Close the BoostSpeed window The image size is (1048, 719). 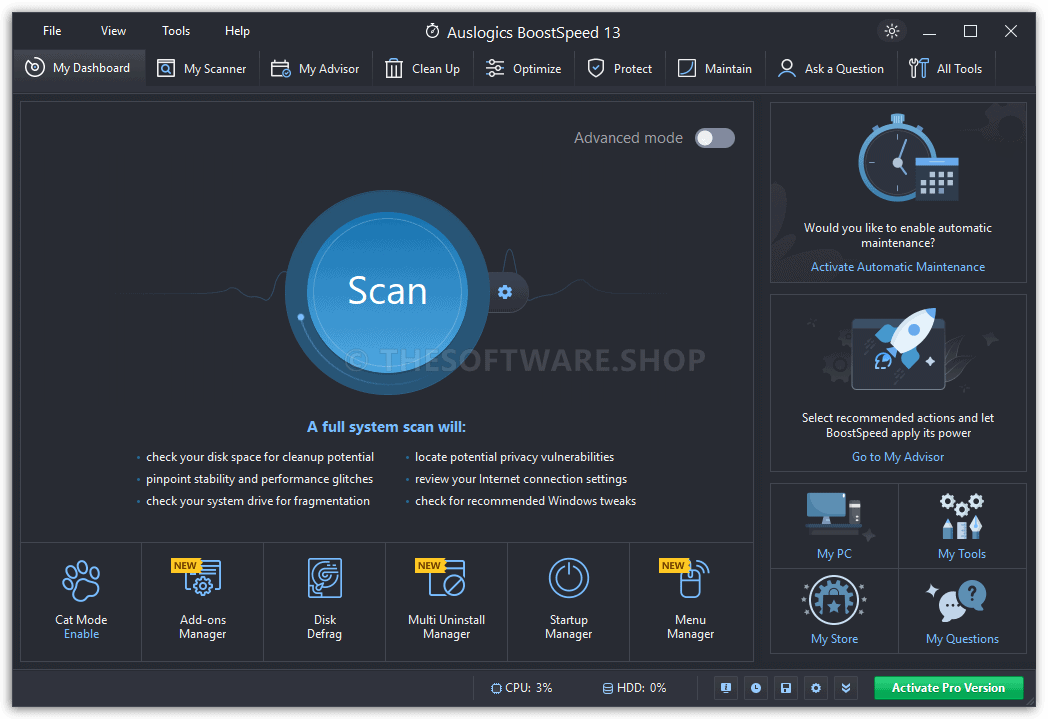(x=1011, y=31)
